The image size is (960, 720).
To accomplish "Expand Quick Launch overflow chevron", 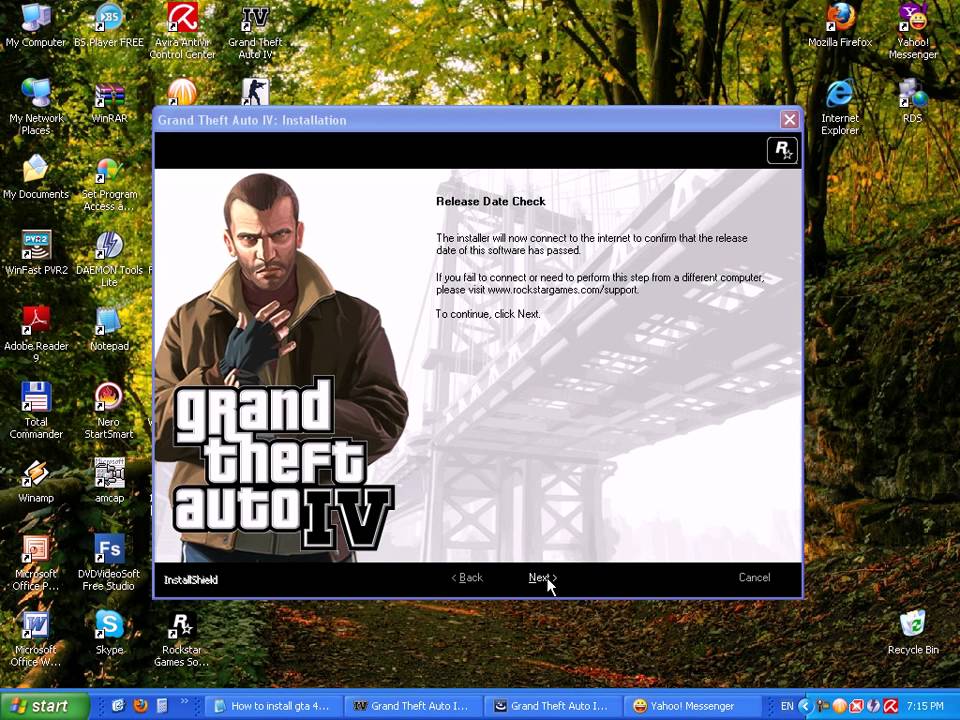I will 184,701.
